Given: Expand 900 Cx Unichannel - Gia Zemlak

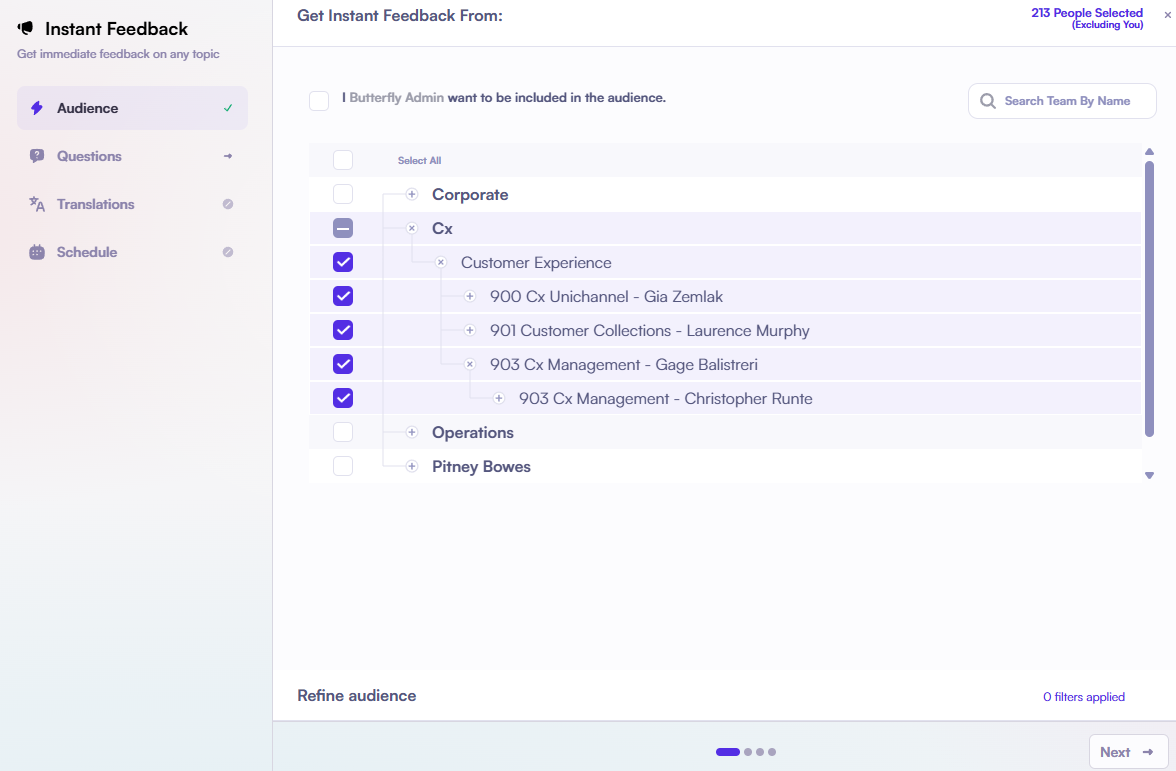Looking at the screenshot, I should pos(470,296).
